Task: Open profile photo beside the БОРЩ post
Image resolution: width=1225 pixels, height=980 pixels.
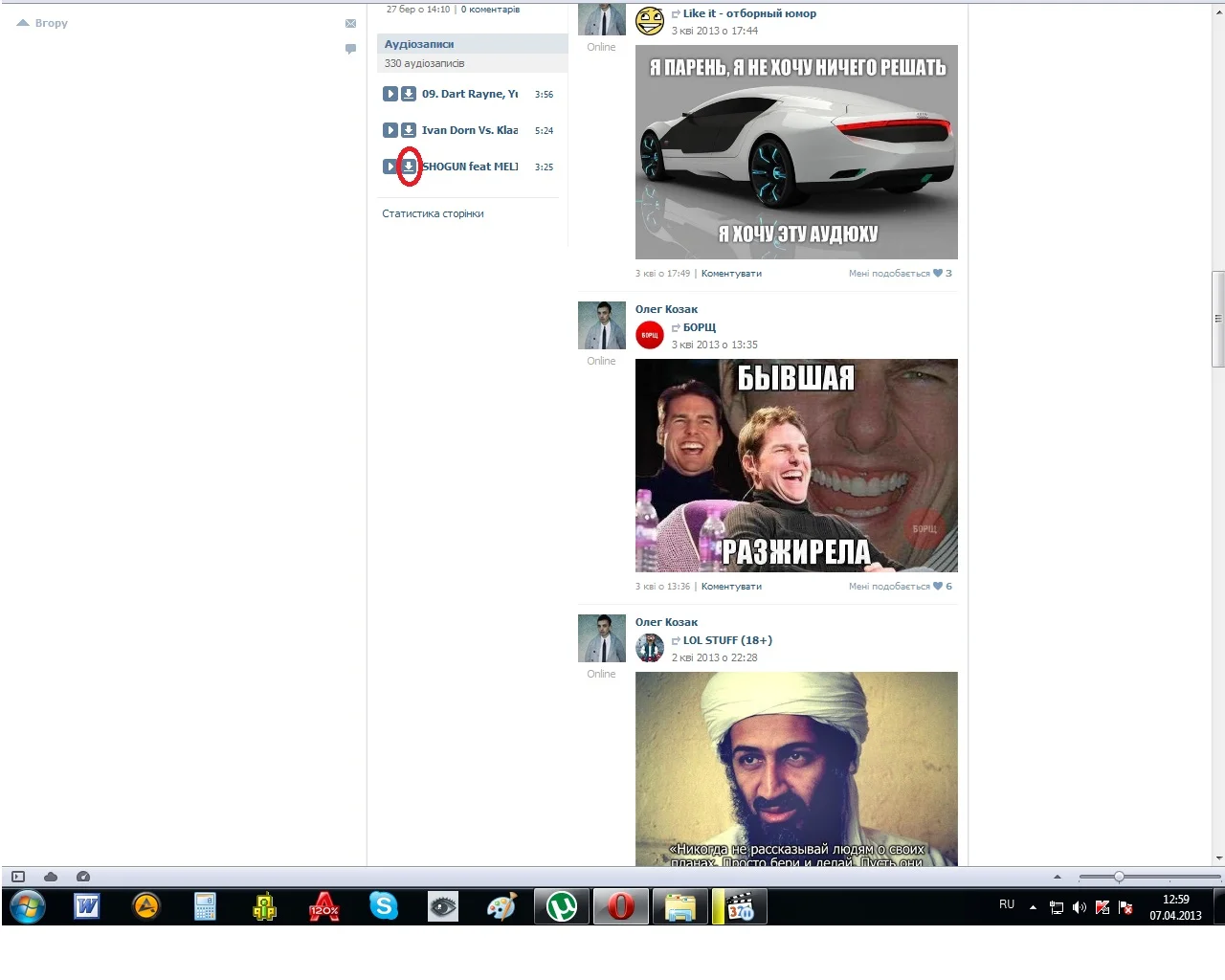Action: (x=602, y=325)
